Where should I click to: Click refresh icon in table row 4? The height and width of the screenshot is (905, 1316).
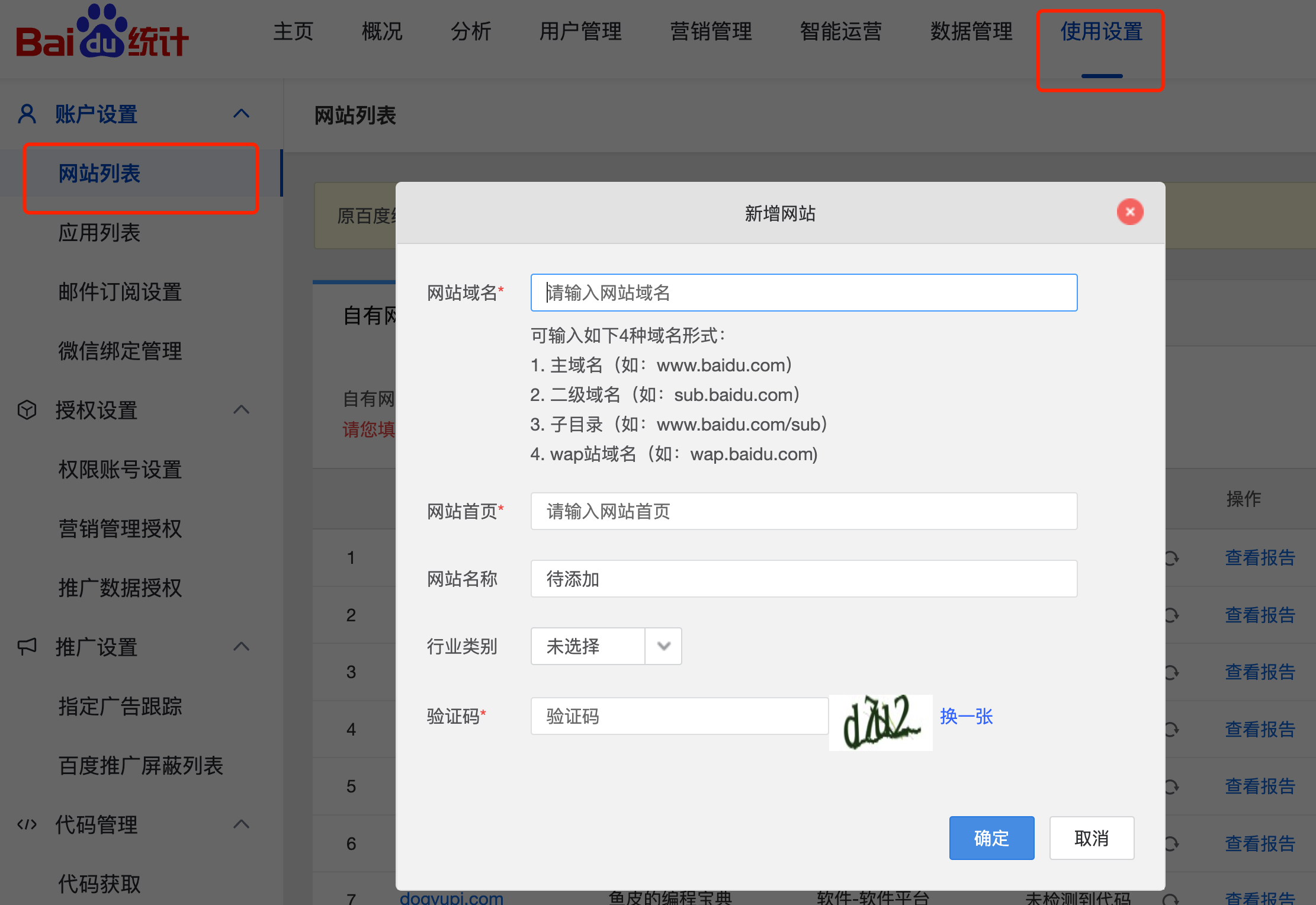[1171, 729]
